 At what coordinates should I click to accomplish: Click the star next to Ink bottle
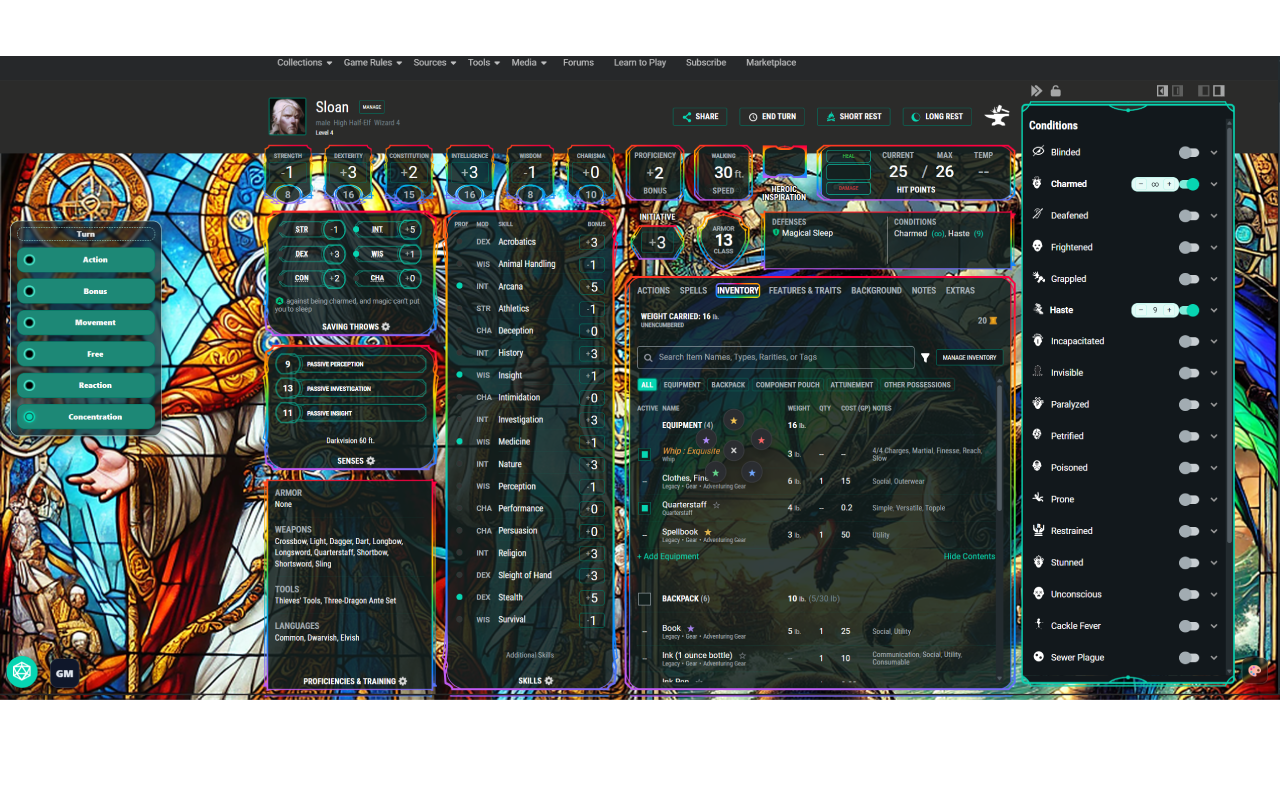click(742, 656)
